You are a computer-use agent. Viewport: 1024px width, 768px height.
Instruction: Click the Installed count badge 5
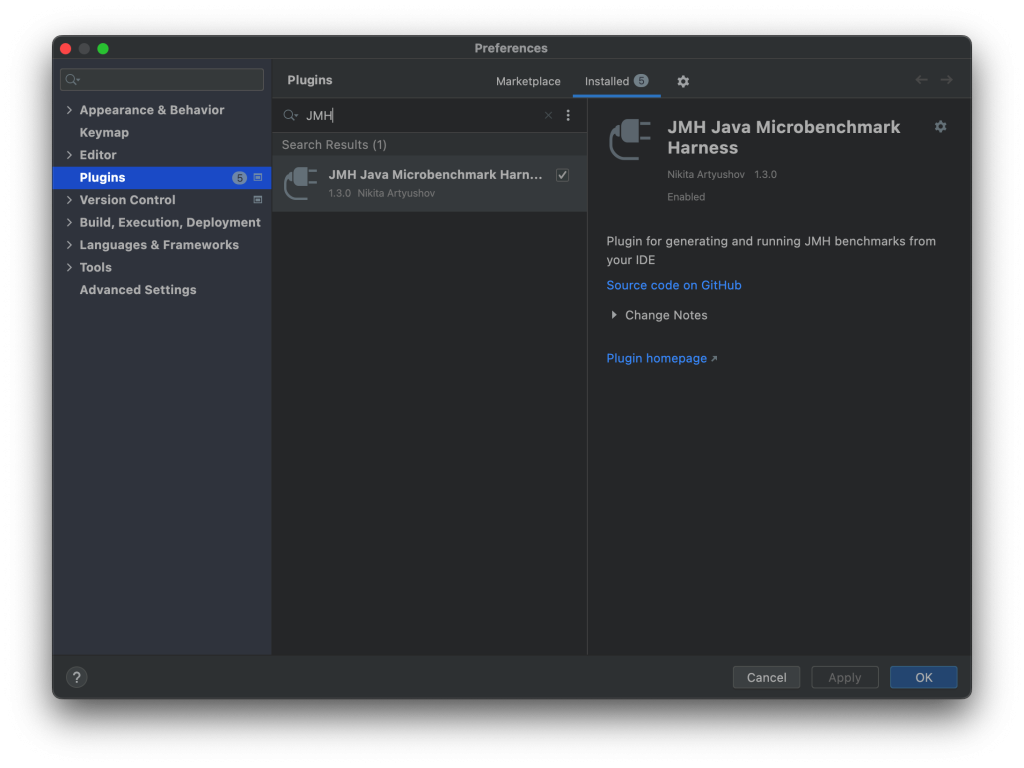(x=641, y=80)
